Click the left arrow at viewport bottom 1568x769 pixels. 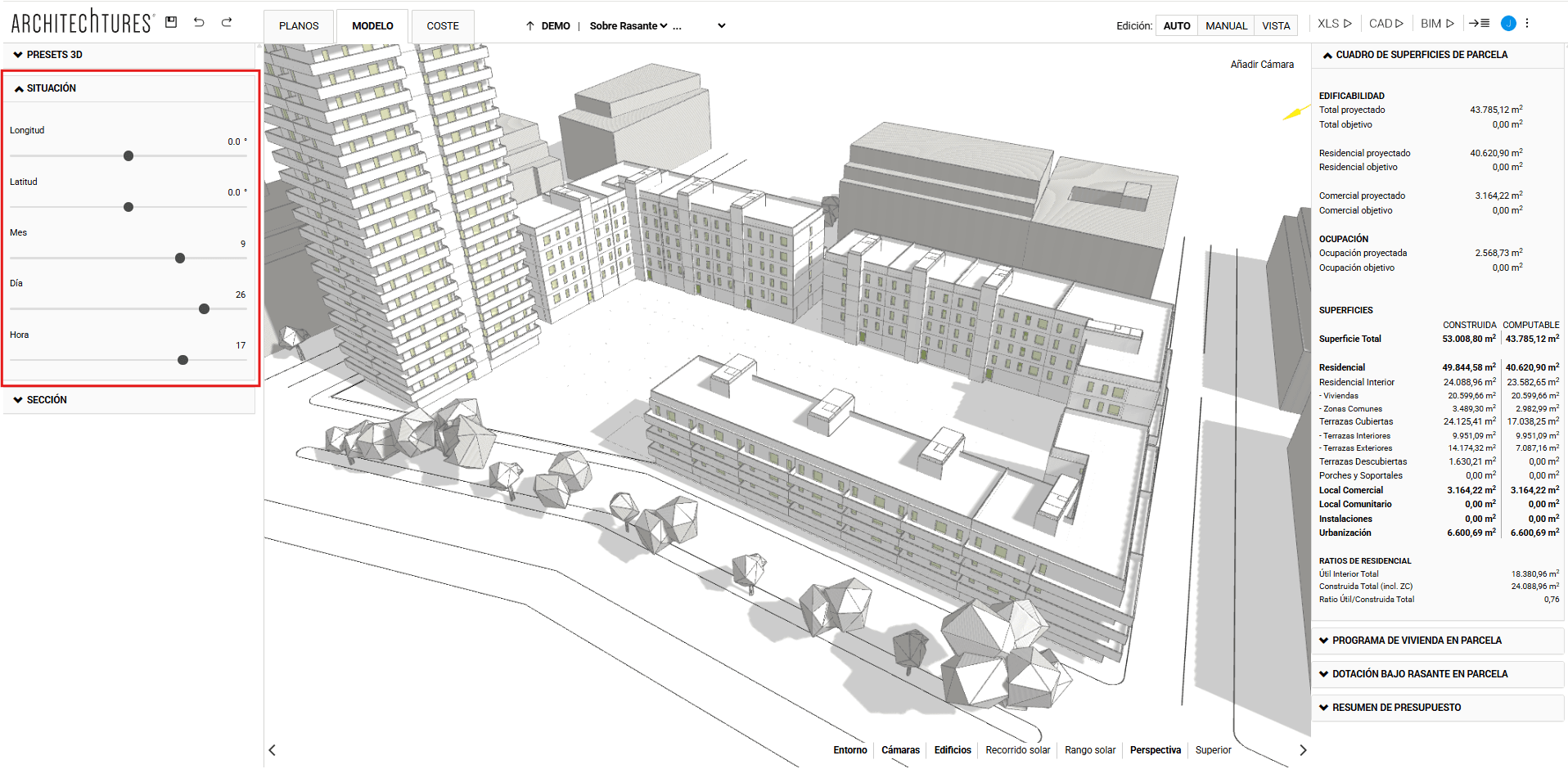point(273,750)
